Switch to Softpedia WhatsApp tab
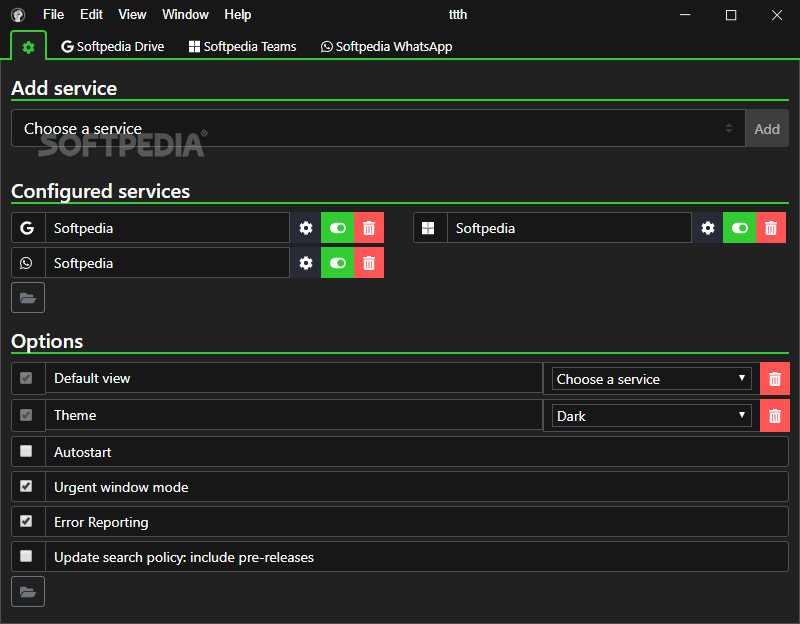 point(386,46)
